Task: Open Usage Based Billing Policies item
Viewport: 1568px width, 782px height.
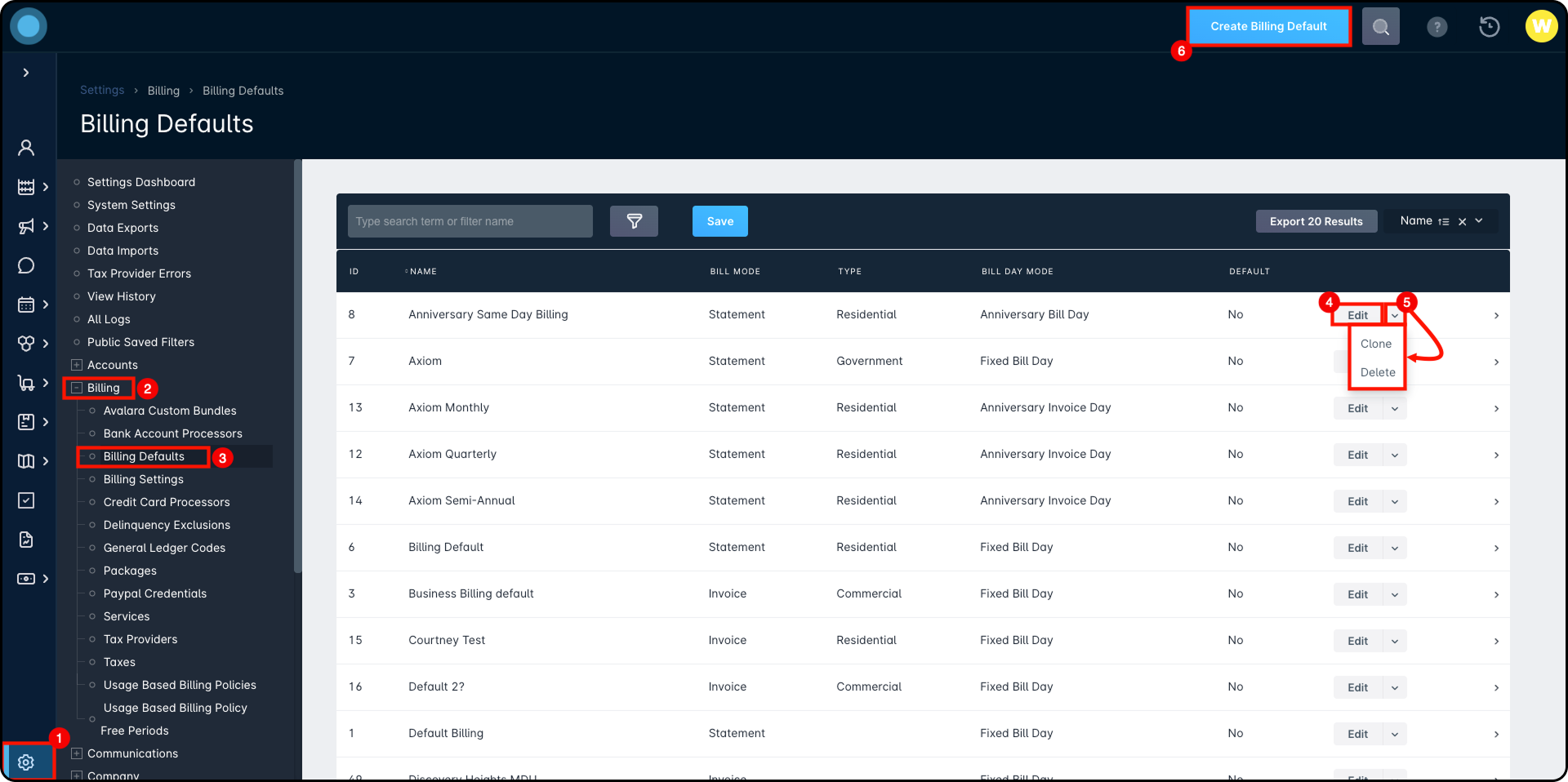Action: click(180, 685)
